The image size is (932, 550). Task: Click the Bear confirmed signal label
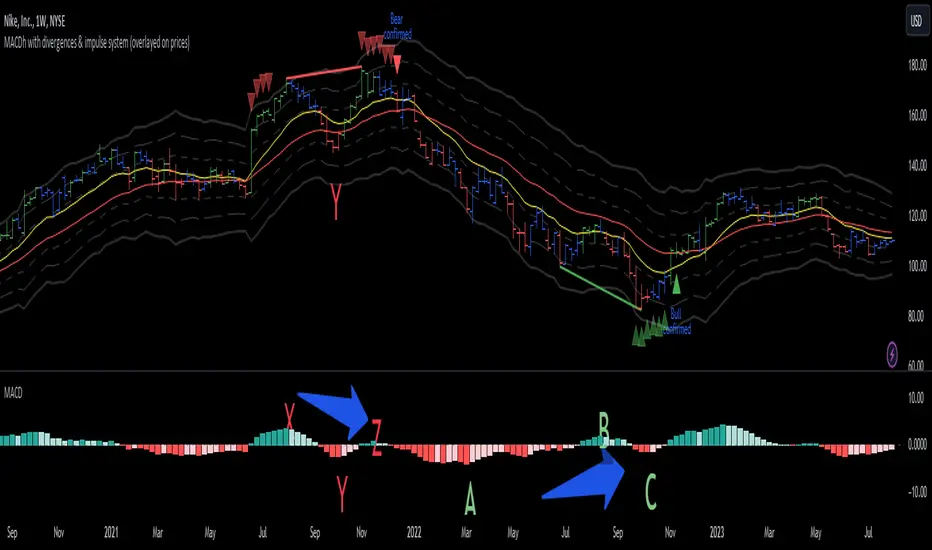[397, 27]
